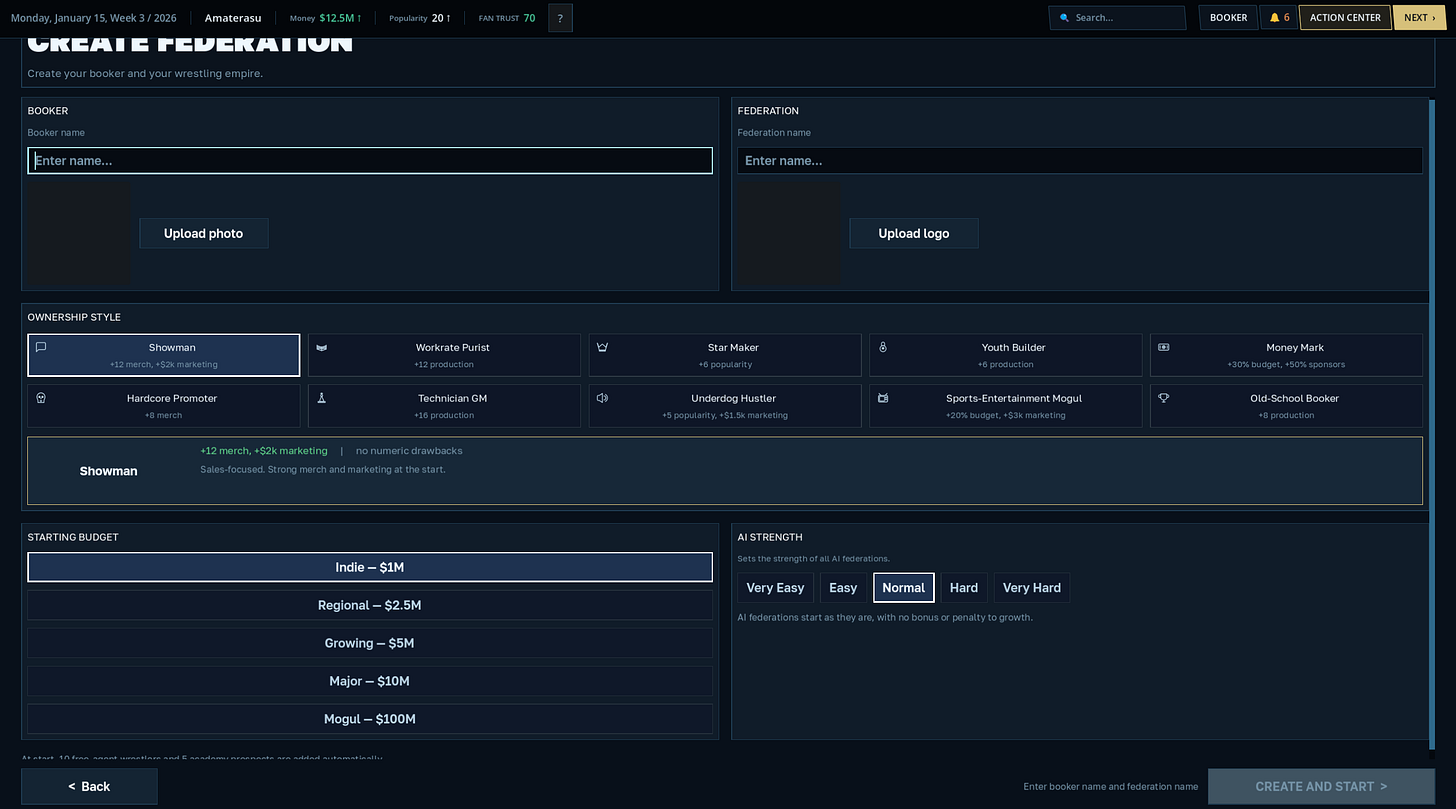Open the BOOKER menu in top bar
The image size is (1456, 809).
(1228, 18)
